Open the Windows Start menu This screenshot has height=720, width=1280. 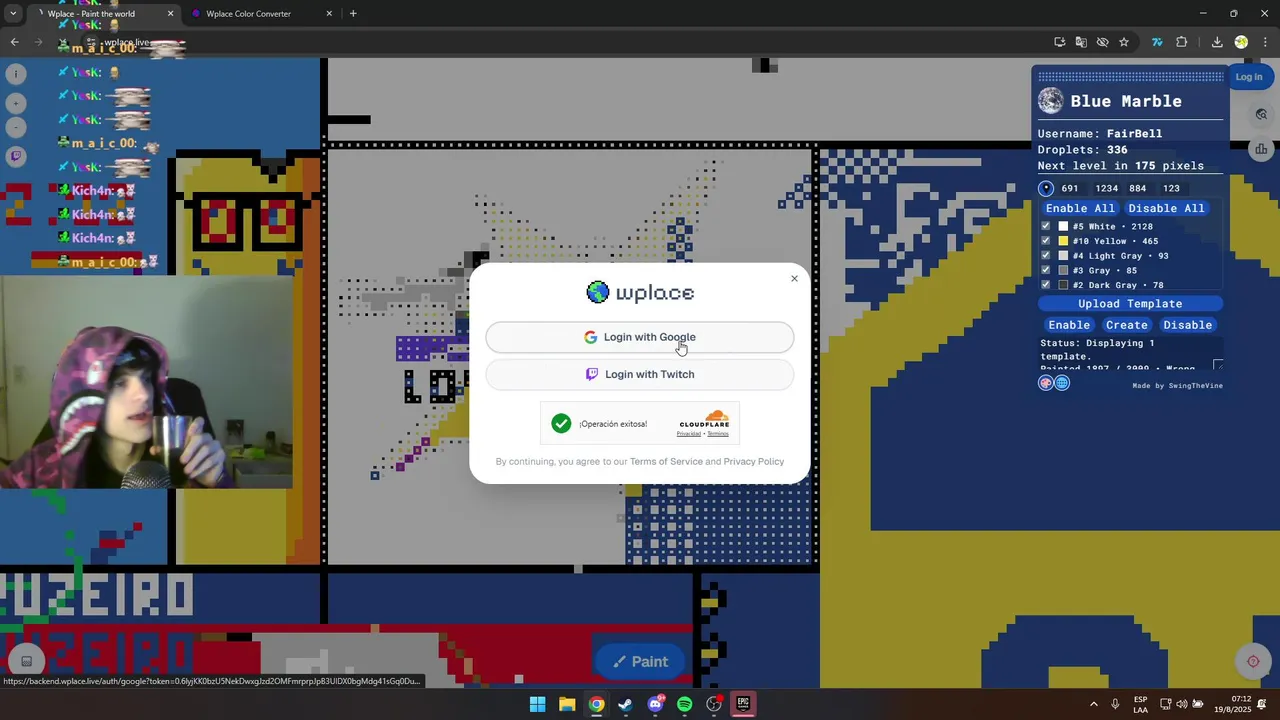pyautogui.click(x=537, y=704)
